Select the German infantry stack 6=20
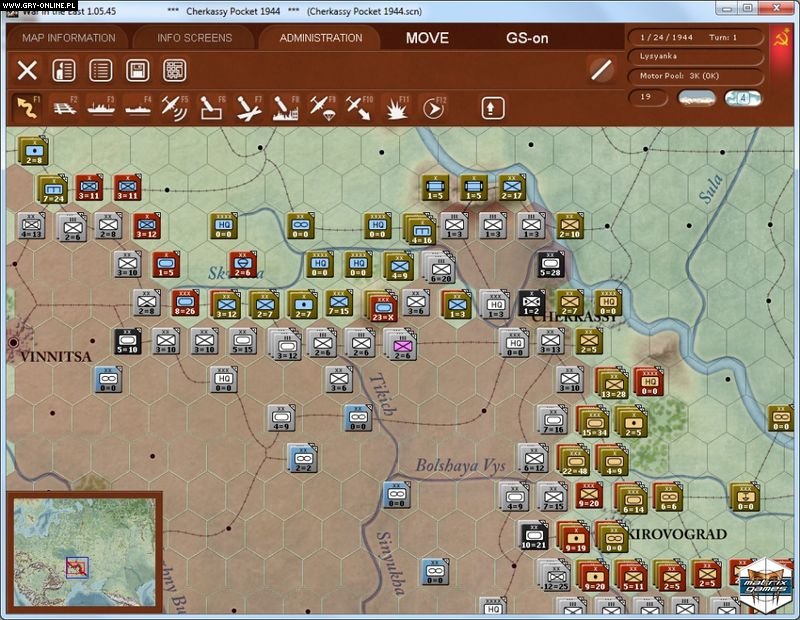 tap(440, 268)
